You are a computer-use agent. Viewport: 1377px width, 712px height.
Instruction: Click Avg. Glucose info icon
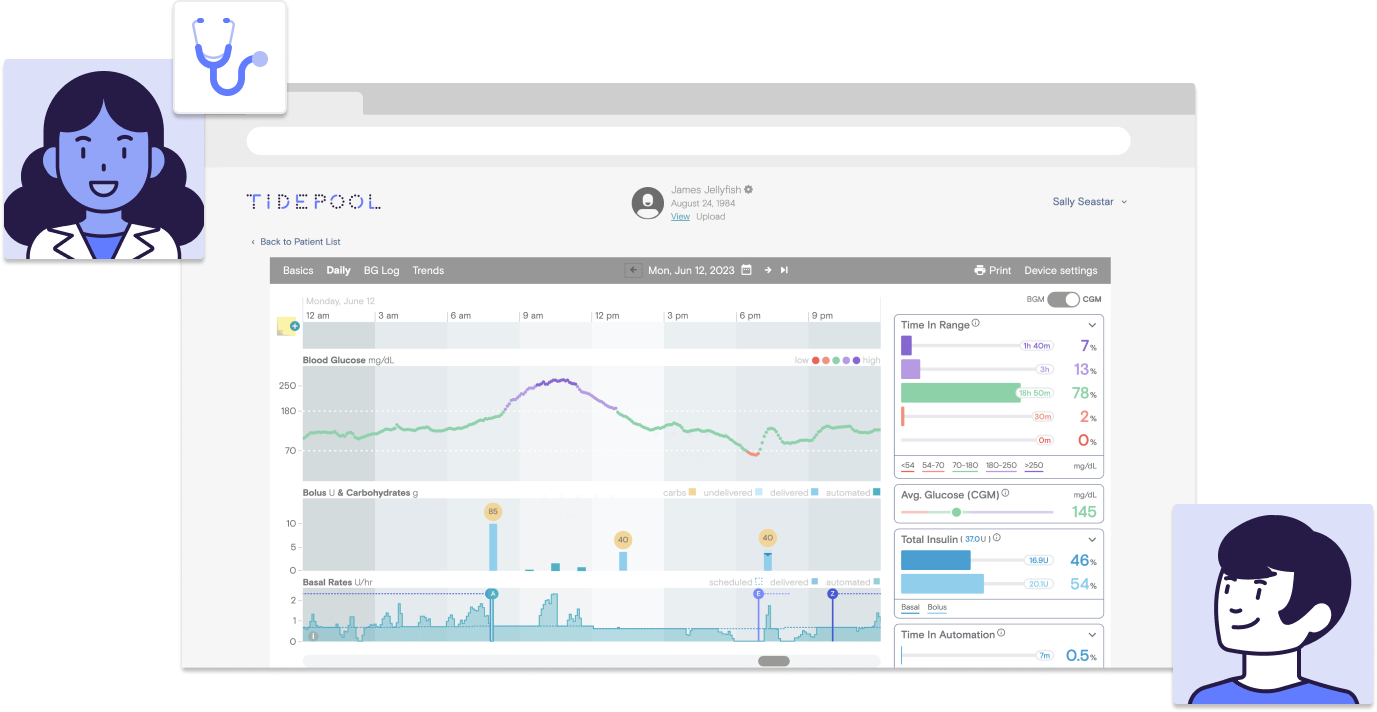click(x=1005, y=493)
